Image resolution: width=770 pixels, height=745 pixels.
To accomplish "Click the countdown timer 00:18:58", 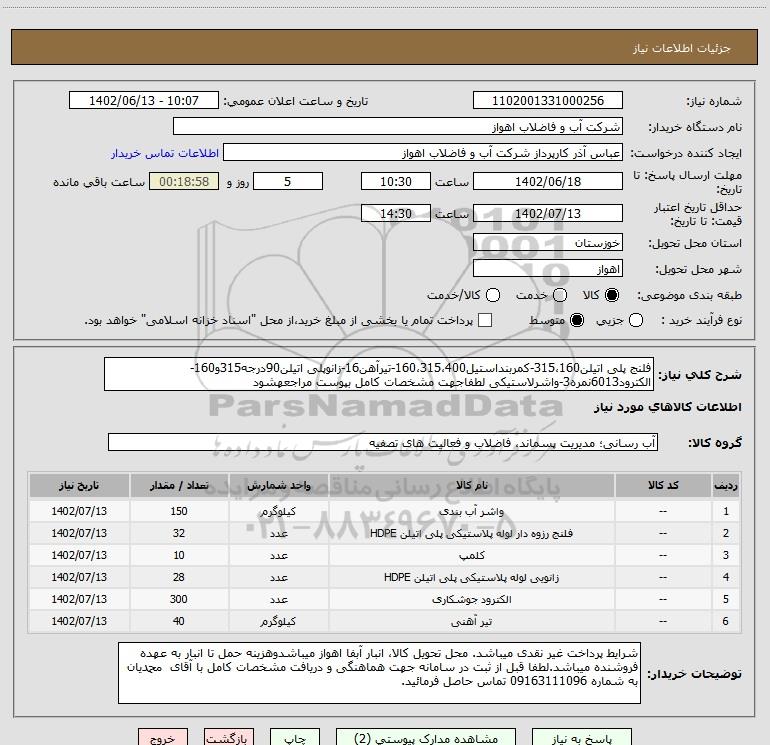I will coord(184,181).
